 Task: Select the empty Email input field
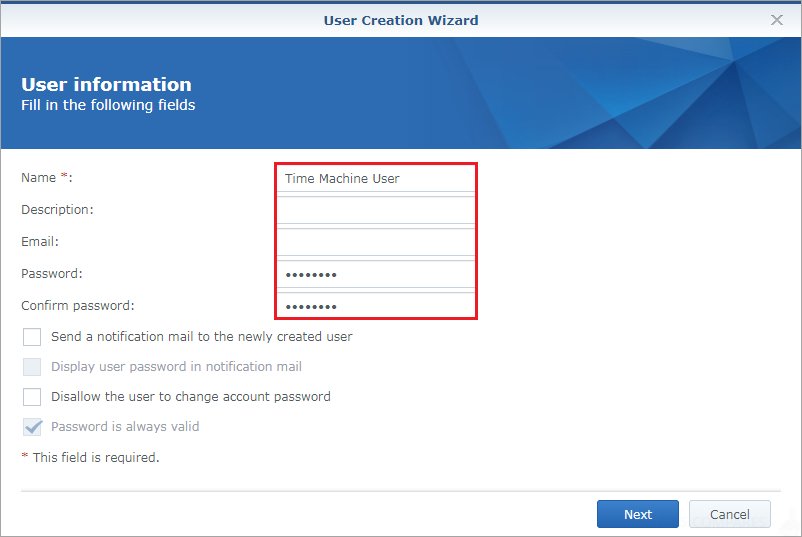(x=376, y=242)
